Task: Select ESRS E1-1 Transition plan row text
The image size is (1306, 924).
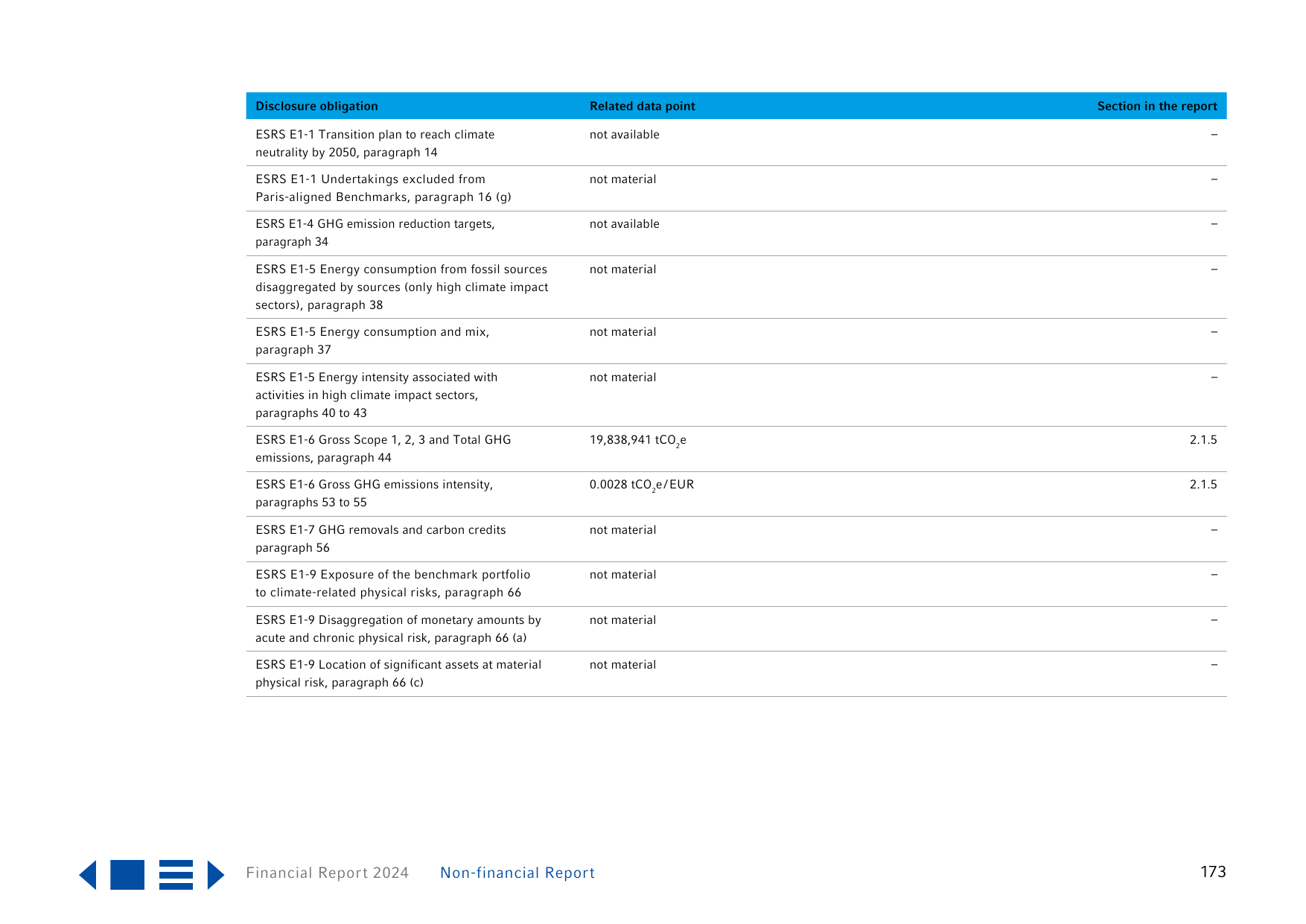Action: coord(375,143)
